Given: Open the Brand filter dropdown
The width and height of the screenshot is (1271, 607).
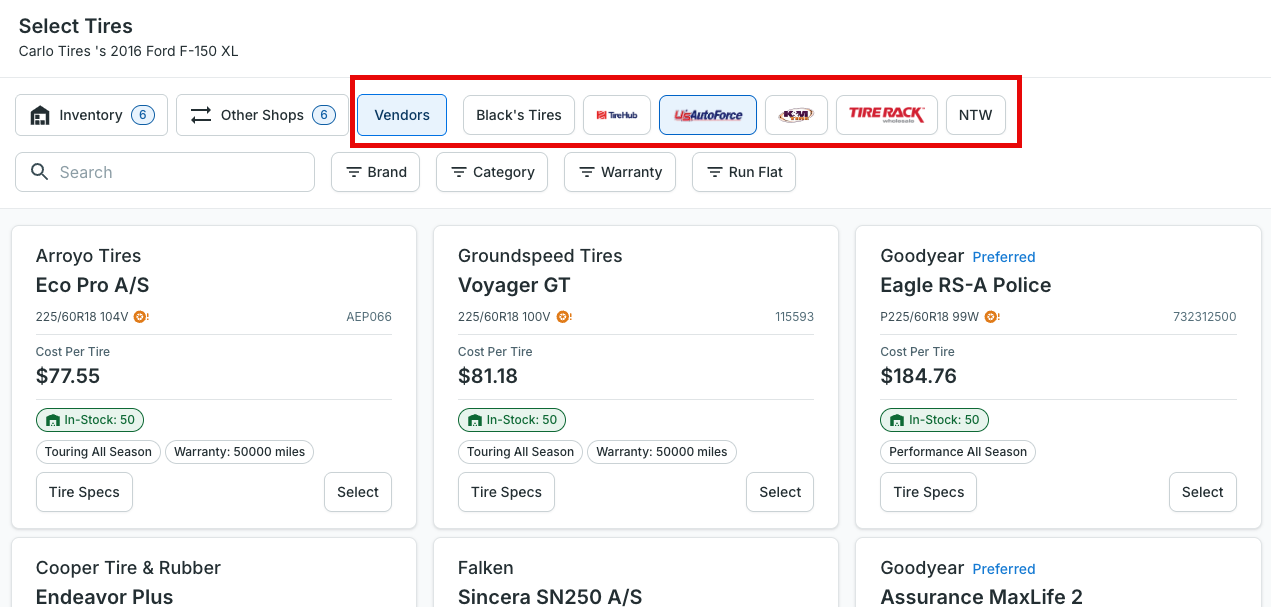Looking at the screenshot, I should (x=376, y=172).
